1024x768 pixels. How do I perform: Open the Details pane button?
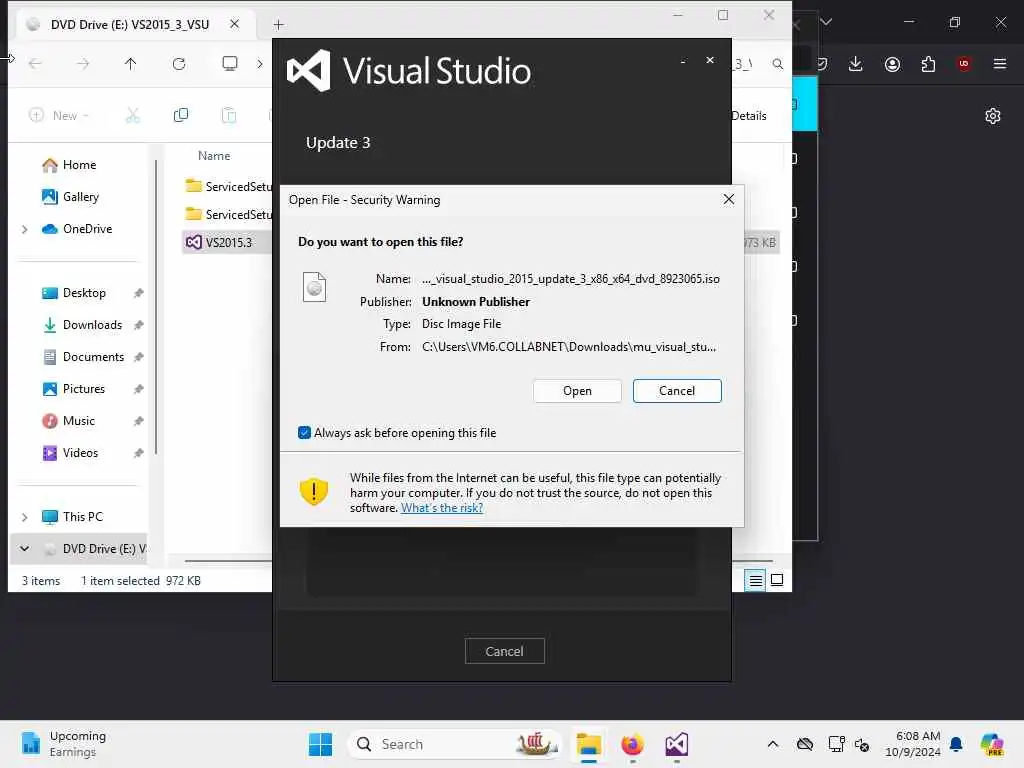point(748,116)
